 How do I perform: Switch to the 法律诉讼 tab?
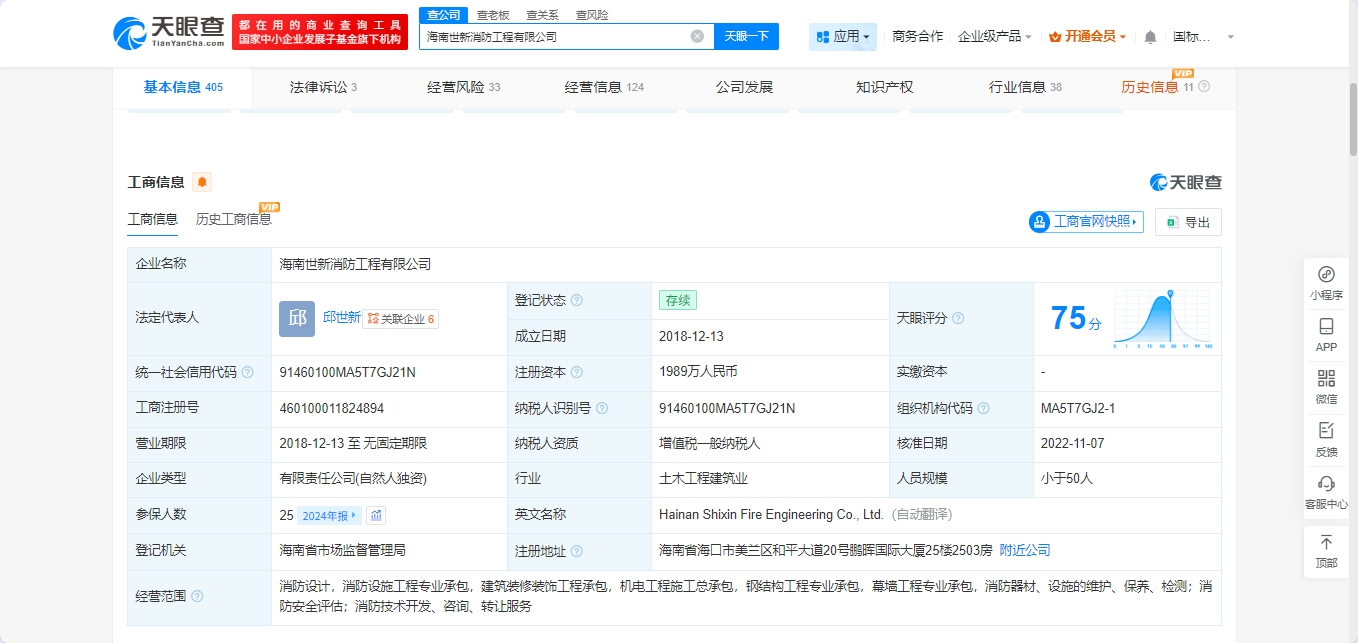[322, 87]
